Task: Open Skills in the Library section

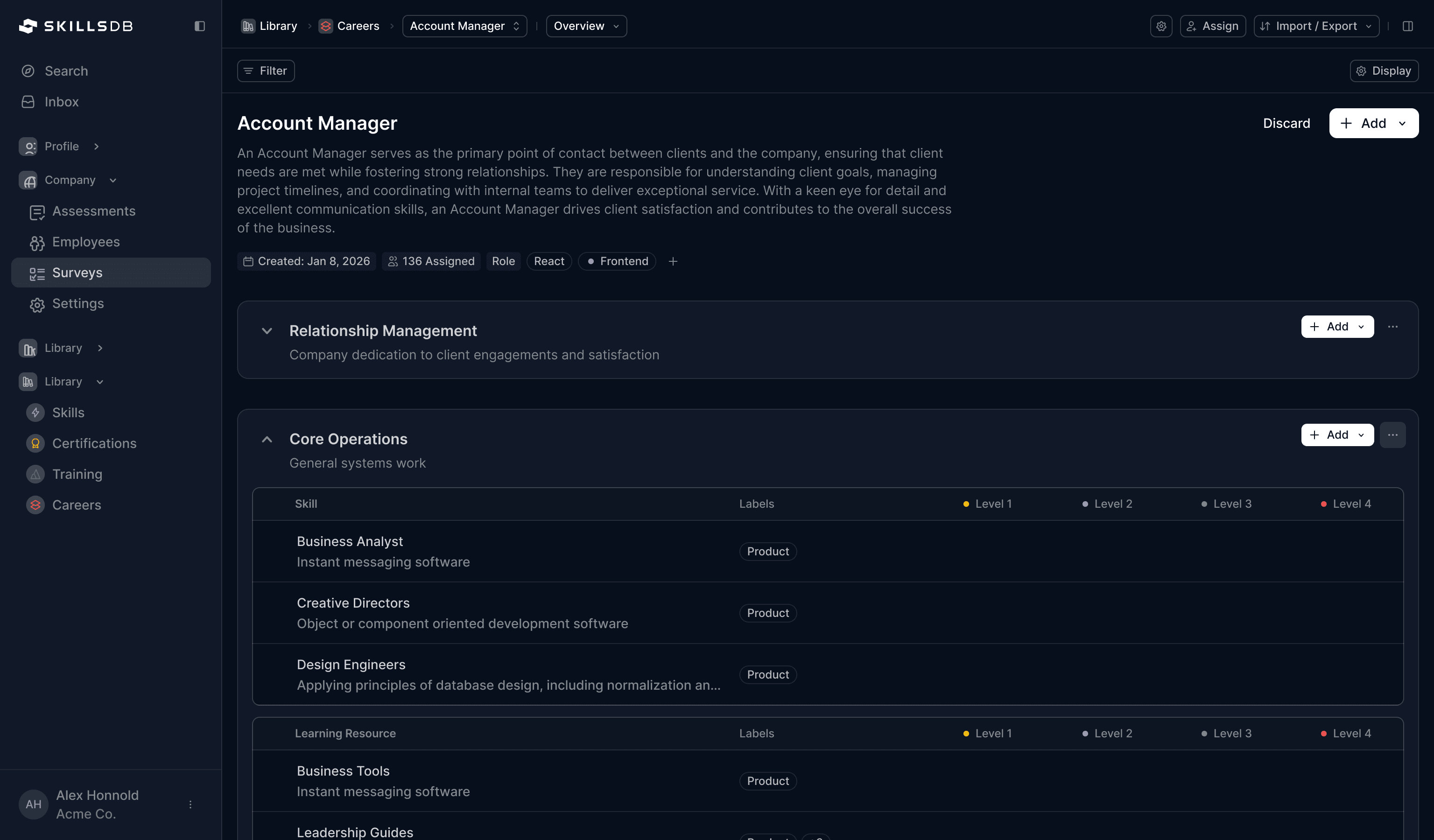Action: pyautogui.click(x=68, y=413)
